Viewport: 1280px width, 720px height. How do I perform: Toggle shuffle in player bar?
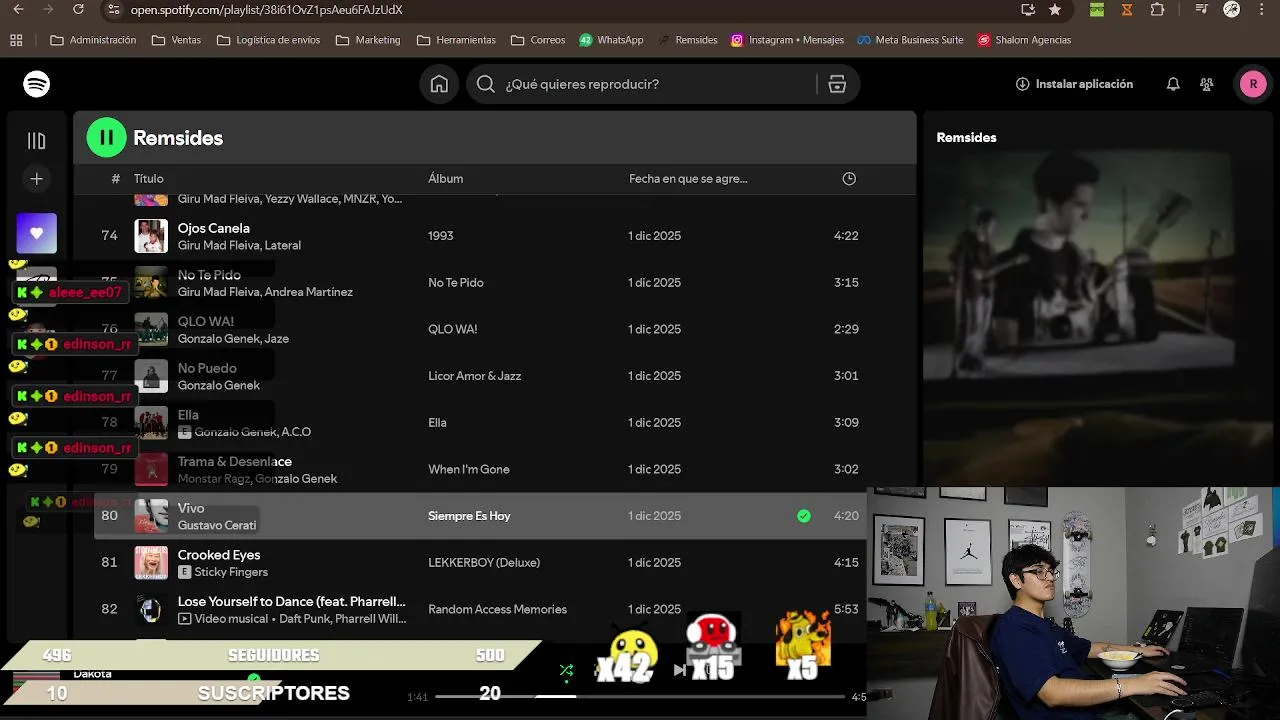click(566, 670)
